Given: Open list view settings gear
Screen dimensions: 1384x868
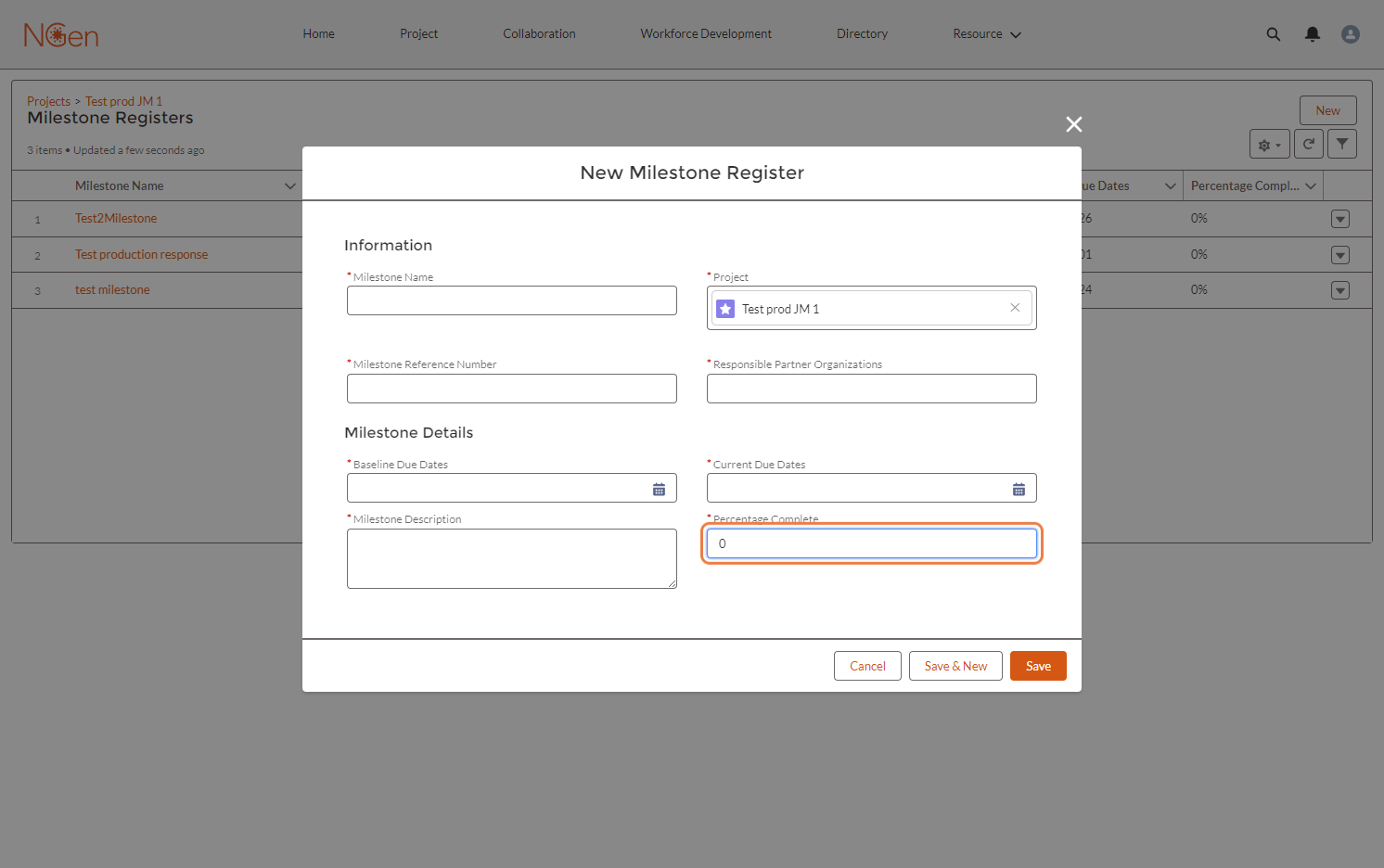Looking at the screenshot, I should point(1270,144).
